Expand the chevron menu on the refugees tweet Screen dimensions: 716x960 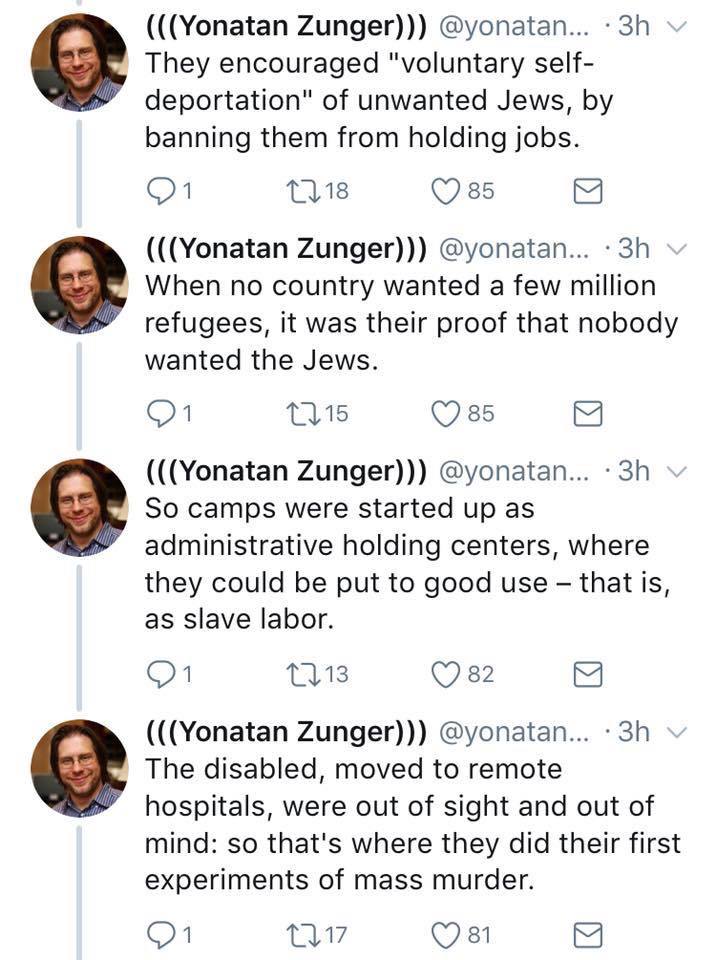point(678,249)
